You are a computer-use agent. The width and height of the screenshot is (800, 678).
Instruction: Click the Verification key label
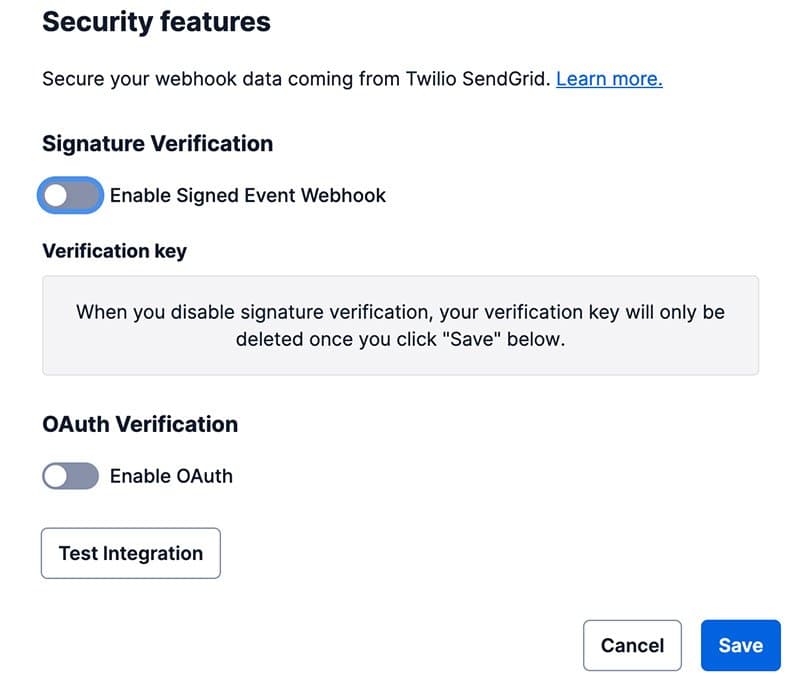pyautogui.click(x=113, y=251)
